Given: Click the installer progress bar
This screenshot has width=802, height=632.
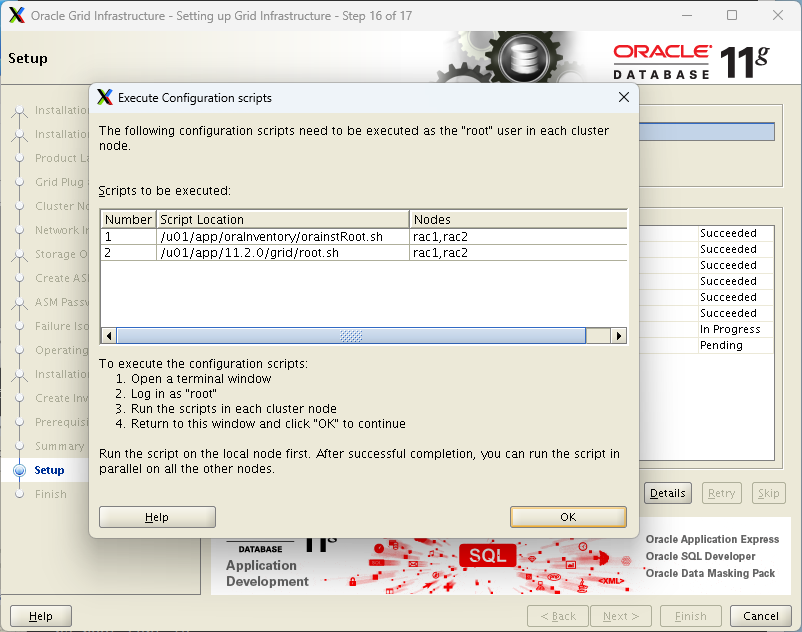Looking at the screenshot, I should point(707,131).
